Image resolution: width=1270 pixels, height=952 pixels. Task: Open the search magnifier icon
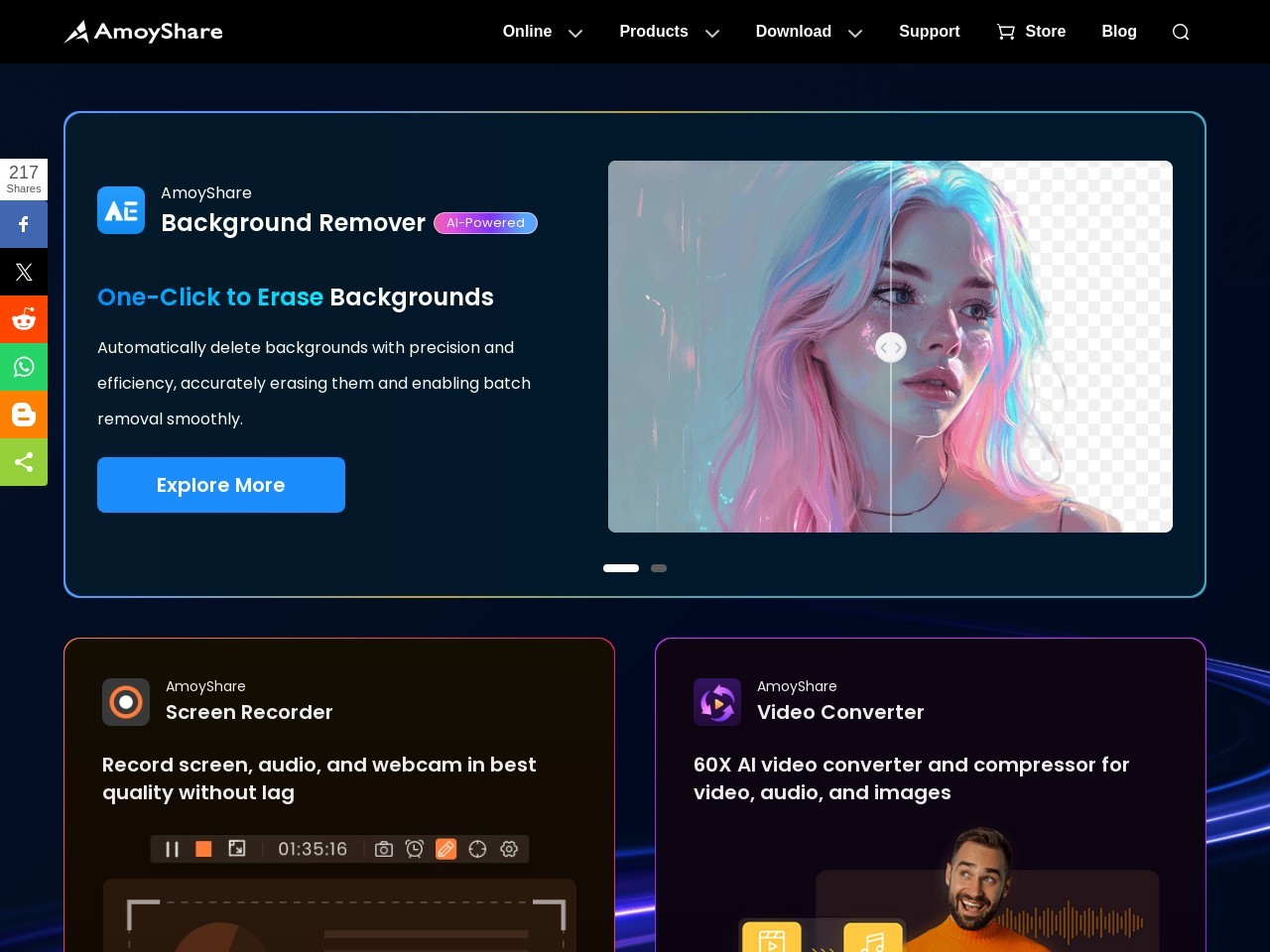pyautogui.click(x=1181, y=32)
